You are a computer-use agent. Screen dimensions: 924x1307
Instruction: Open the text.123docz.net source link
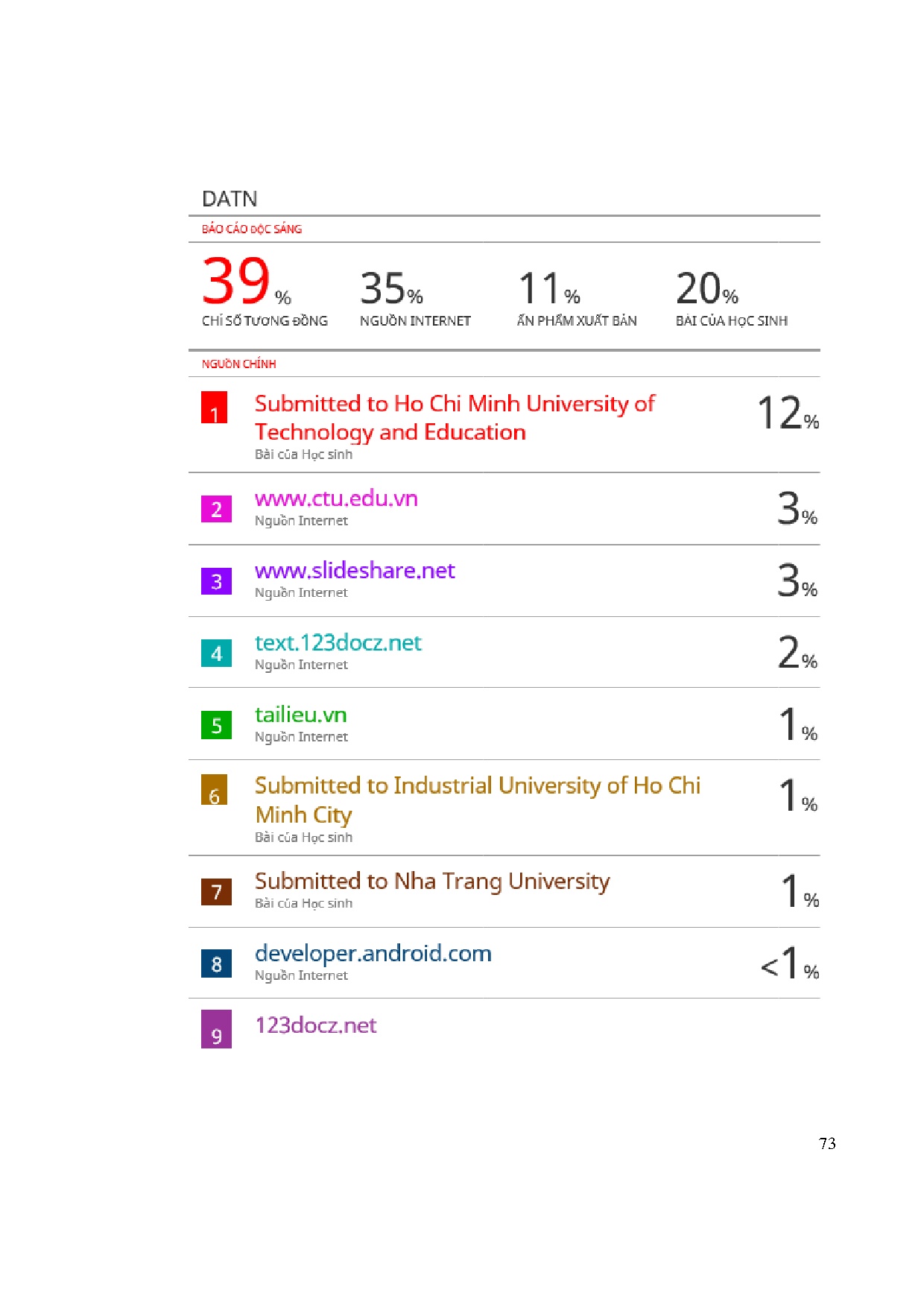(x=338, y=643)
